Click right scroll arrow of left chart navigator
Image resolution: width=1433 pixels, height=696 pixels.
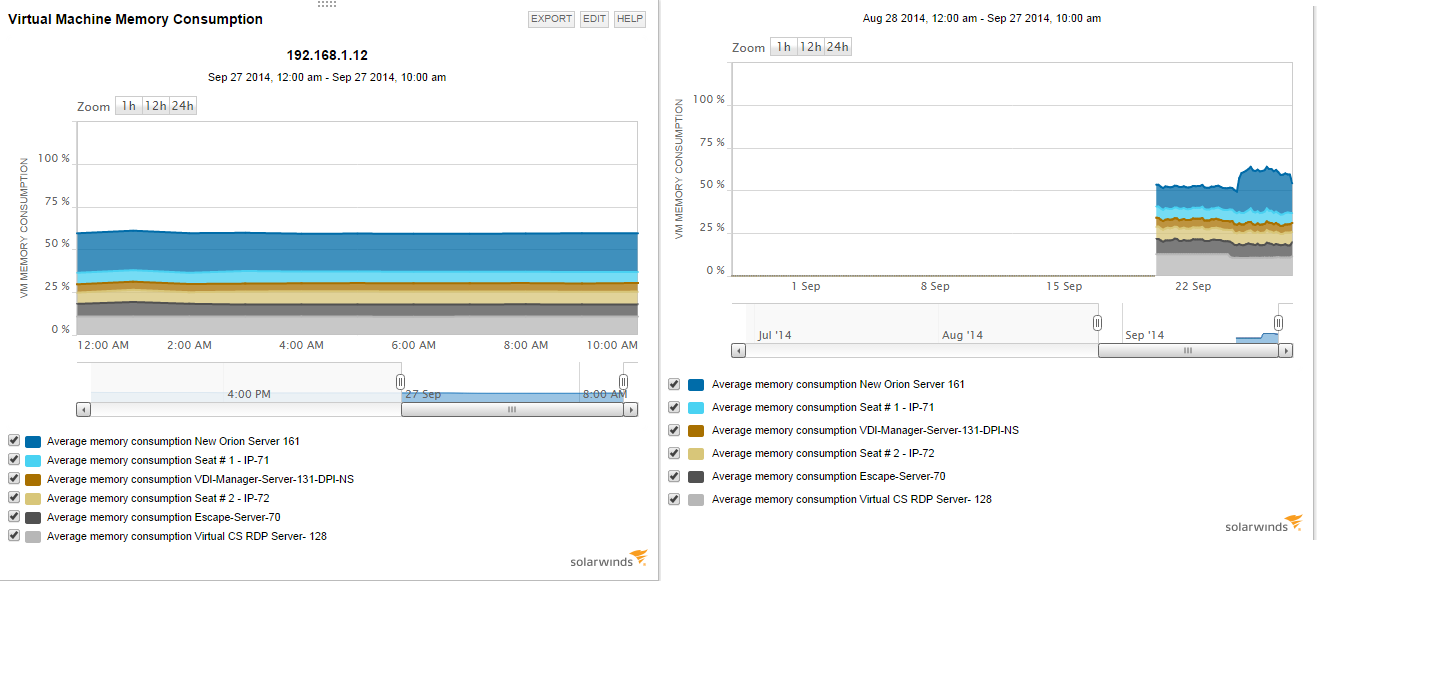pos(631,409)
